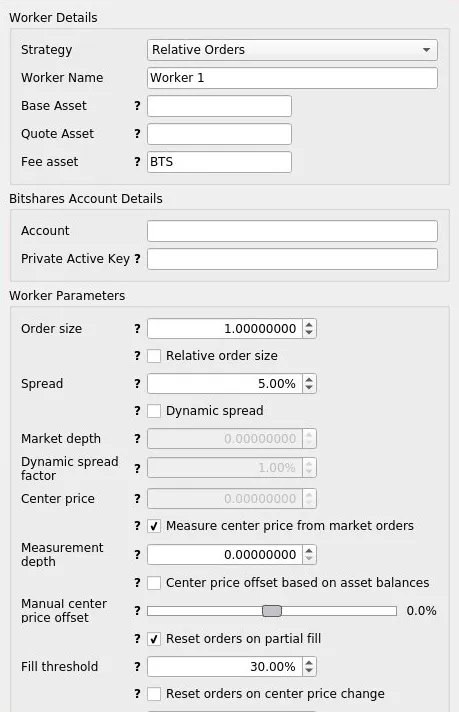Viewport: 459px width, 712px height.
Task: Open the Center price help icon
Action: point(137,499)
